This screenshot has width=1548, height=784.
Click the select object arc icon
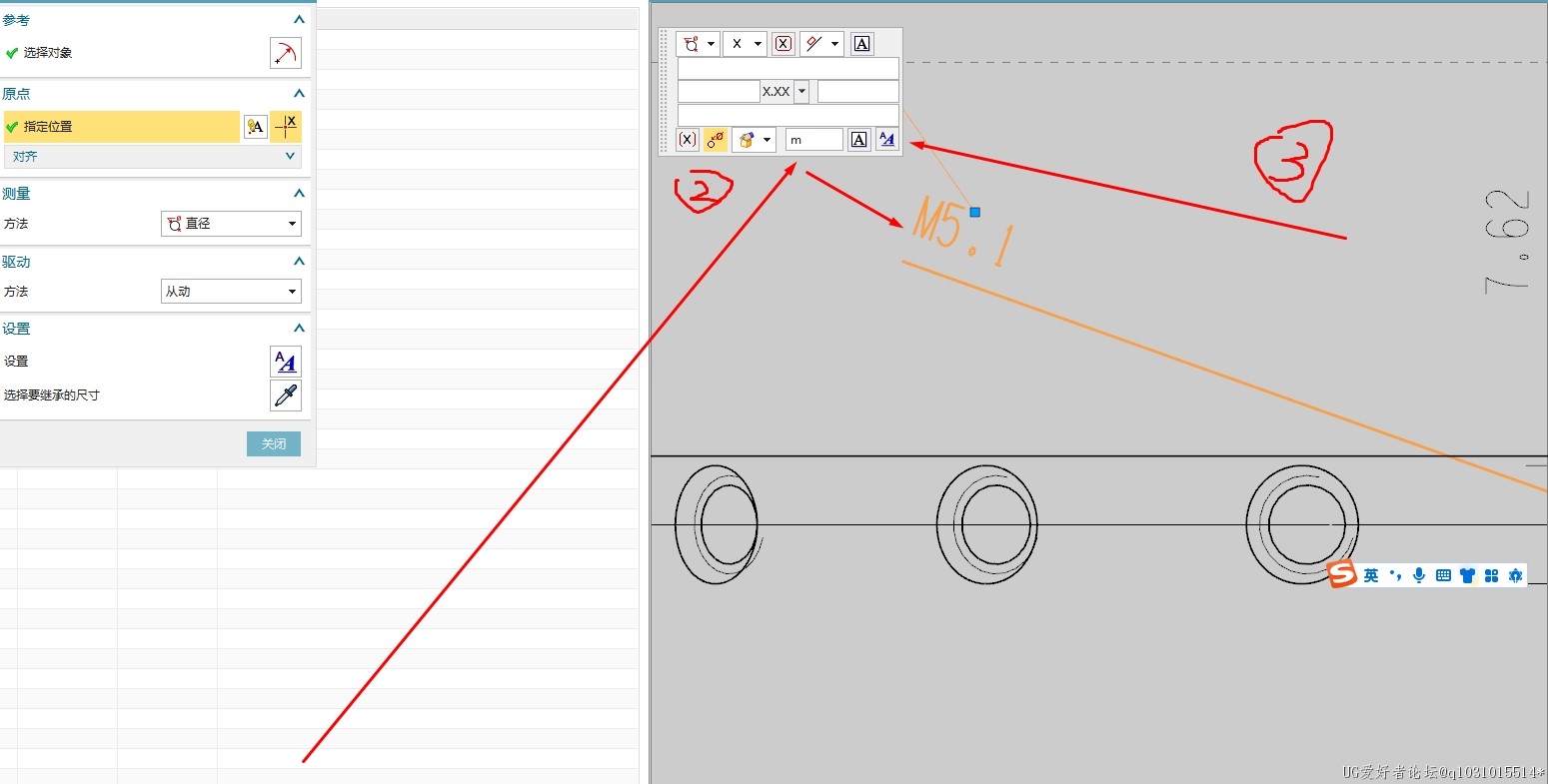[285, 53]
